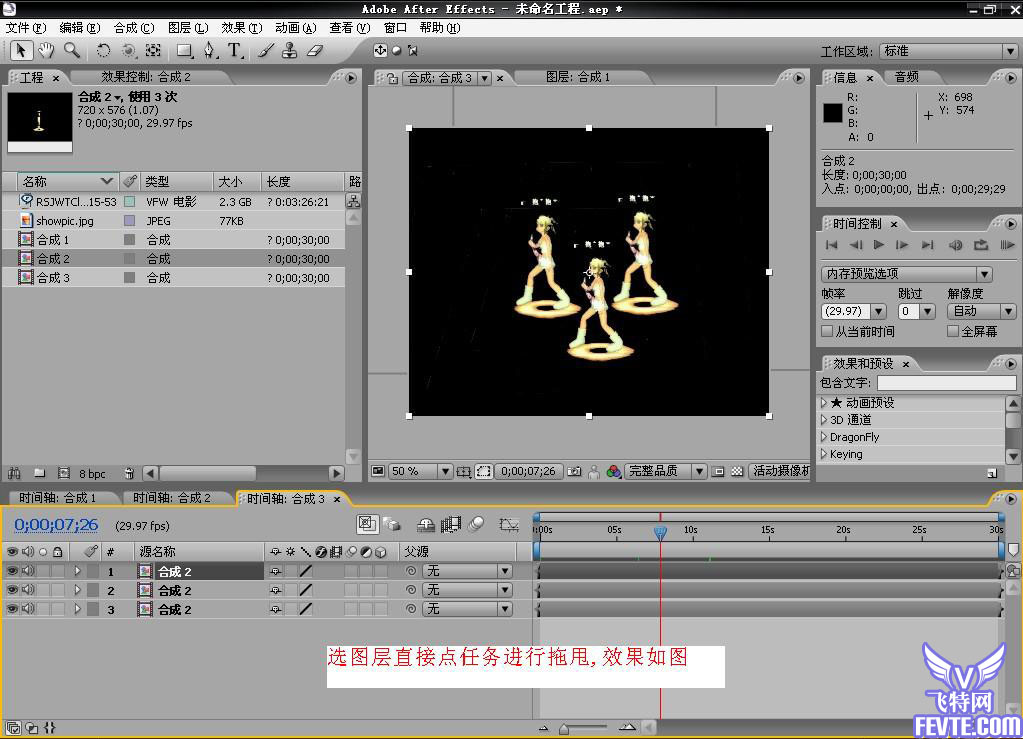The width and height of the screenshot is (1023, 739).
Task: Go to last frame in Time Controls
Action: pos(927,245)
